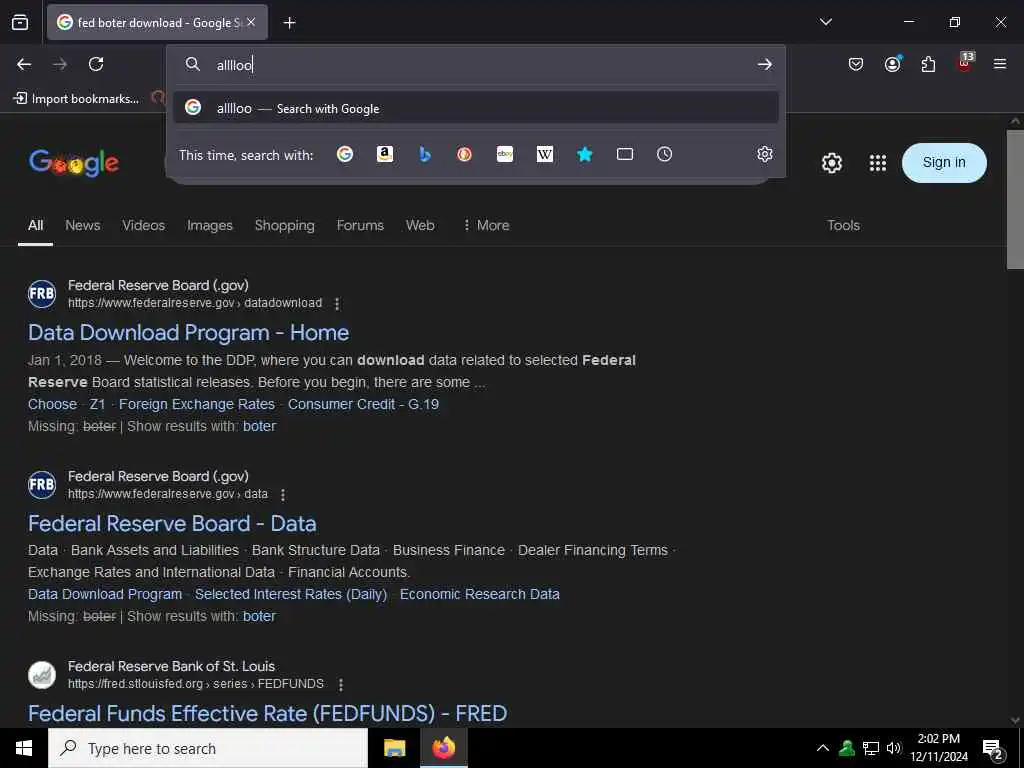The width and height of the screenshot is (1024, 768).
Task: Open the Data Download Program sitelink
Action: (x=105, y=594)
